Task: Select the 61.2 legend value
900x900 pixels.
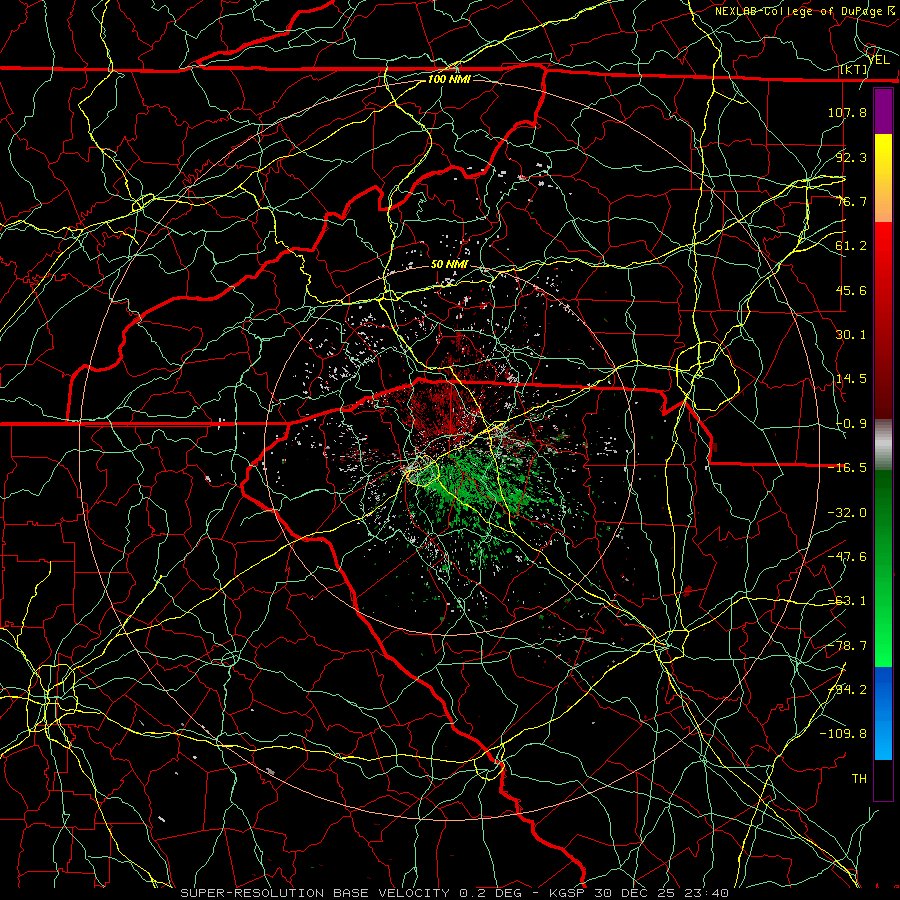Action: coord(851,246)
